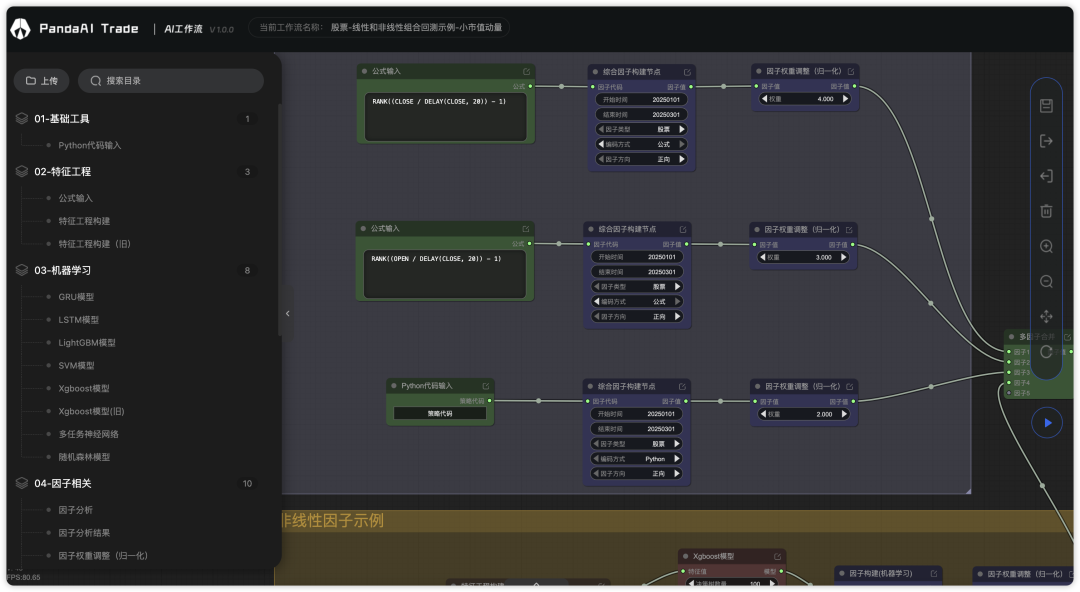Increase 权重 4.000 with its right arrow
The image size is (1080, 592).
point(845,99)
